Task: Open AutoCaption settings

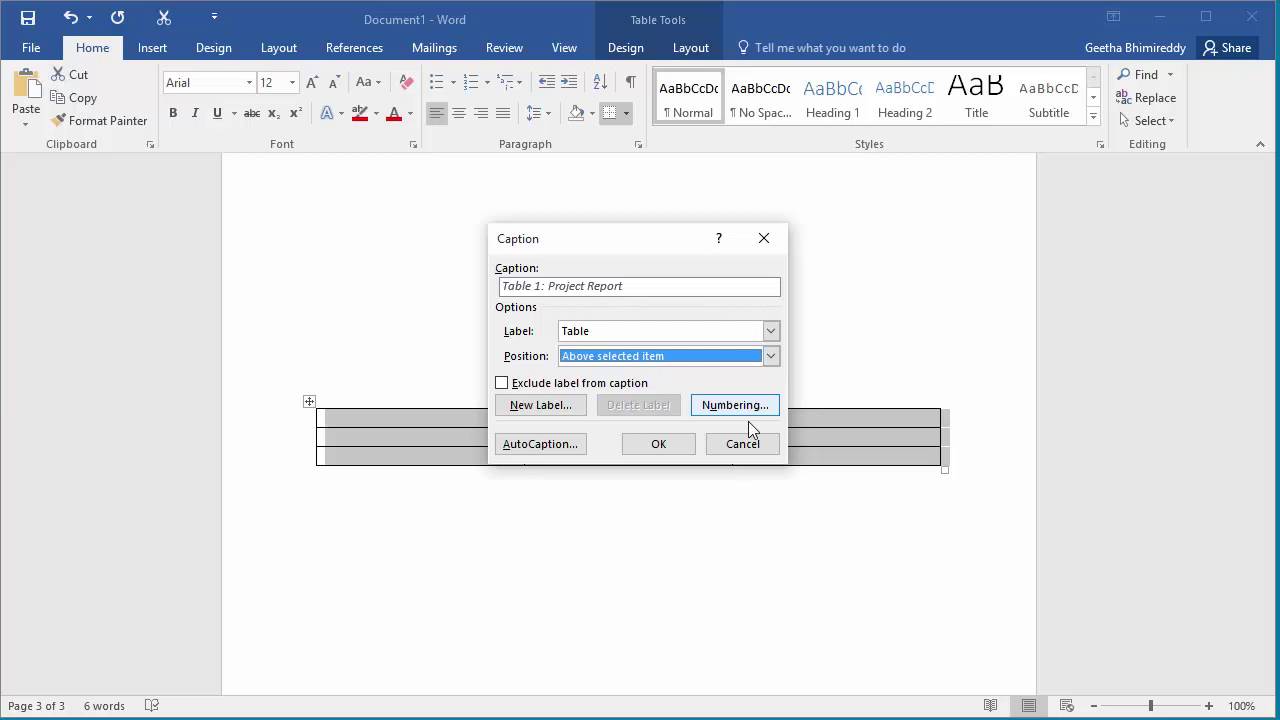Action: click(540, 444)
